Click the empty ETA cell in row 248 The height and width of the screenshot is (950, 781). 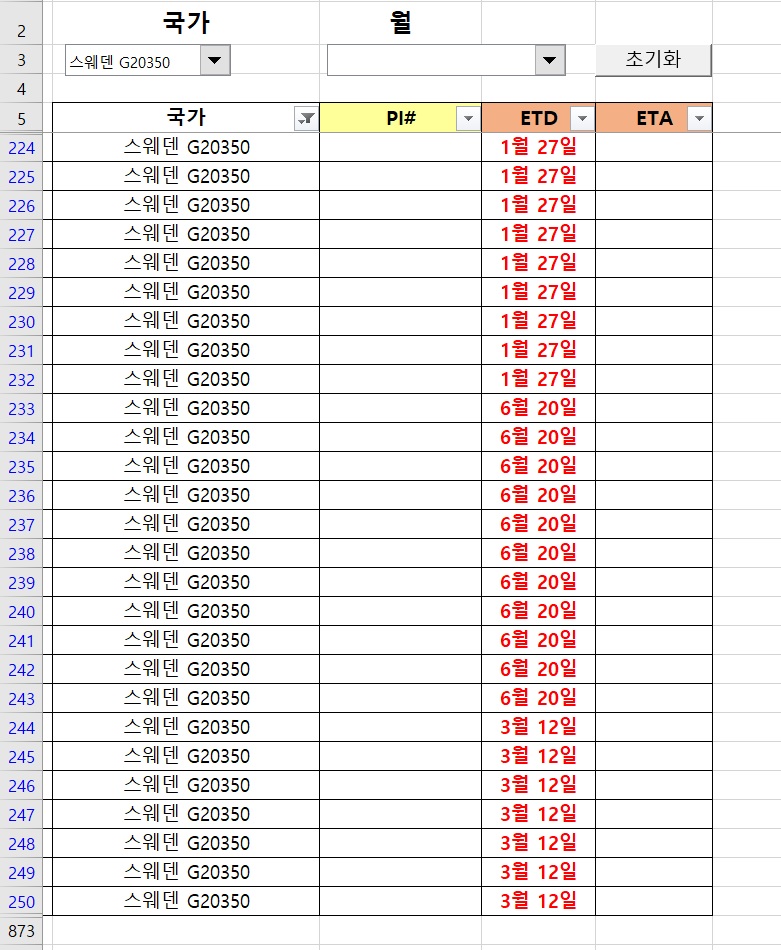click(x=654, y=843)
